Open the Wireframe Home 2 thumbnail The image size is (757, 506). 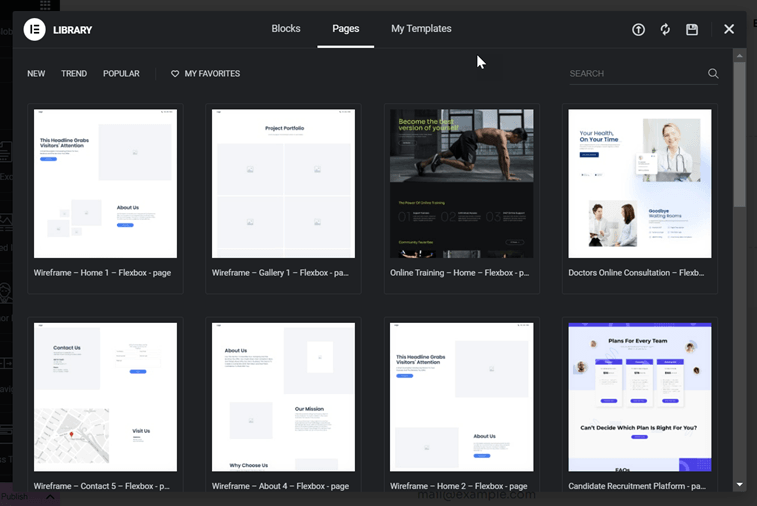coord(462,397)
